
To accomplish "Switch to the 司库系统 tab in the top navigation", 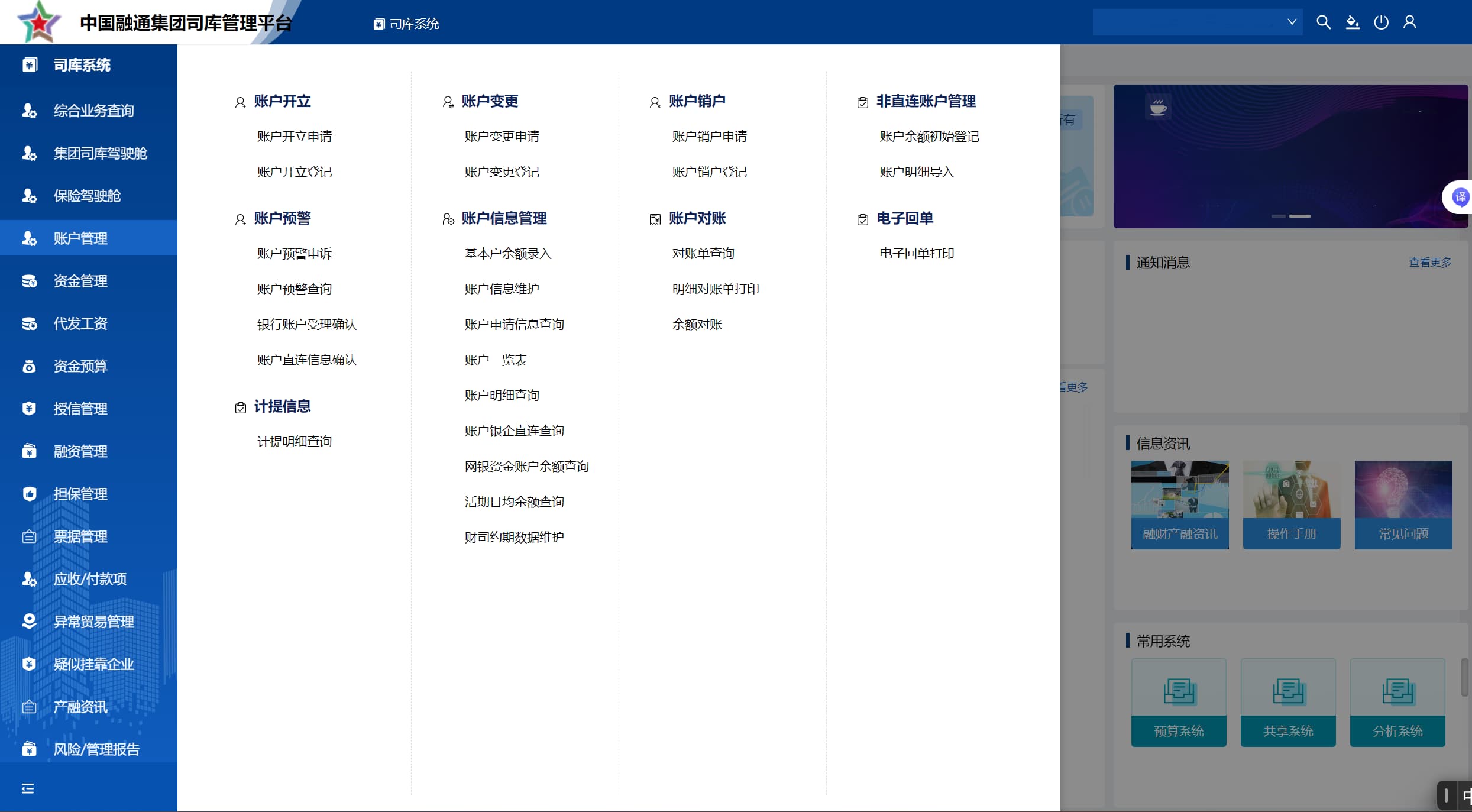I will (406, 24).
